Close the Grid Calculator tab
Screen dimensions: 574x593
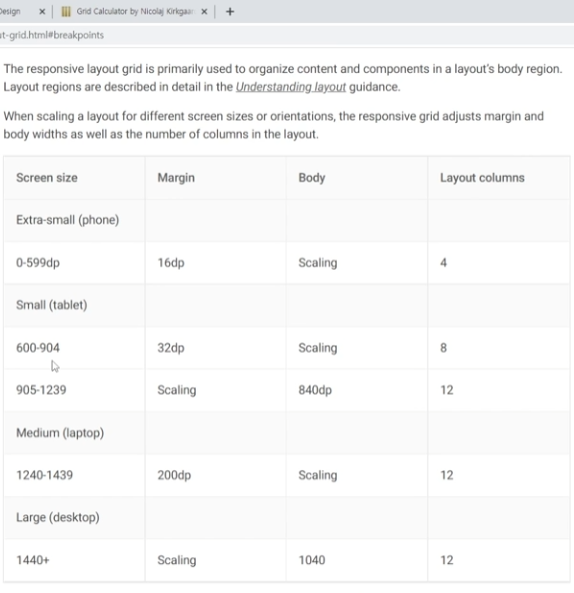[x=204, y=12]
